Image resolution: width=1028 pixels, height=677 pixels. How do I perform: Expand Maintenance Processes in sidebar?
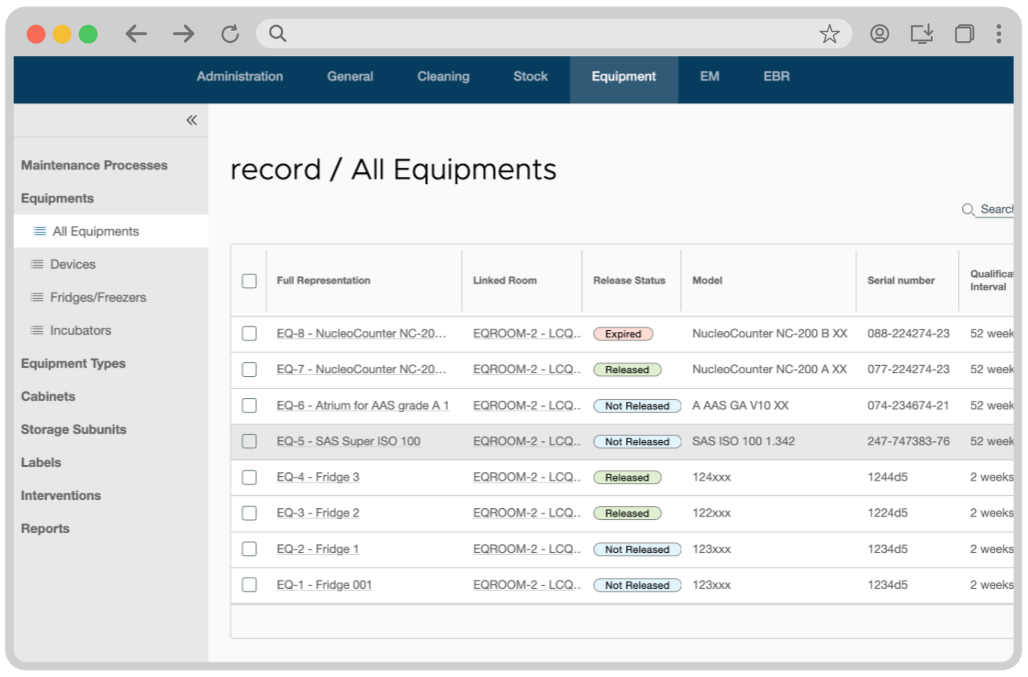coord(94,165)
